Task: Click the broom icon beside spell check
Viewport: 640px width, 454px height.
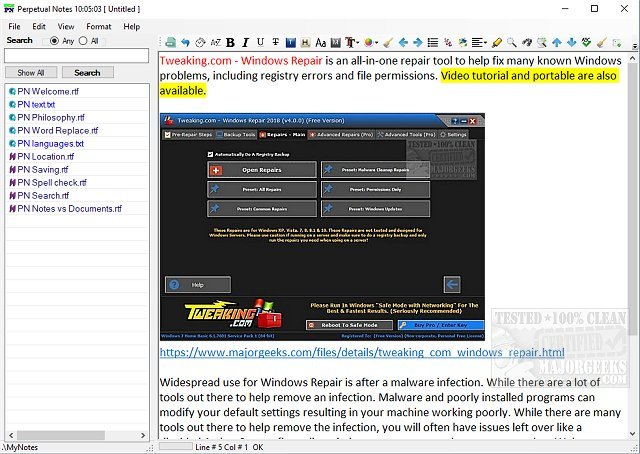Action: click(x=602, y=42)
